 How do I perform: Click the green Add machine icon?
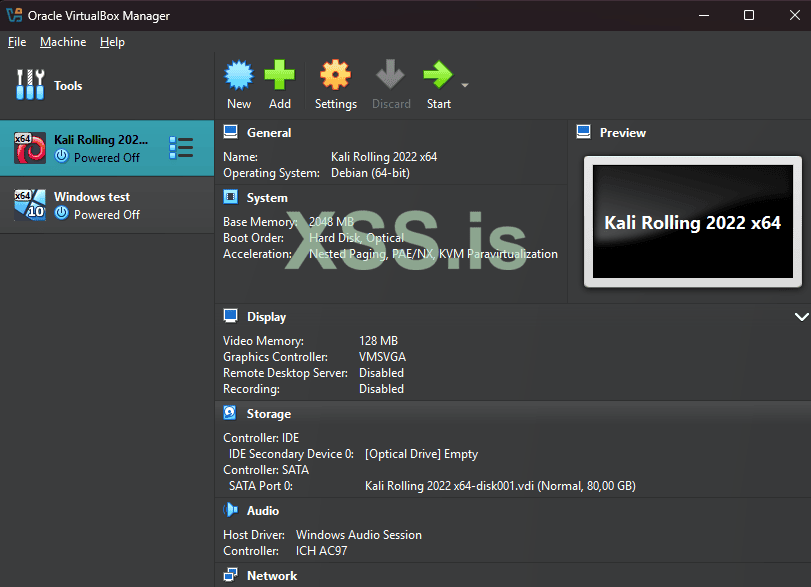coord(279,75)
